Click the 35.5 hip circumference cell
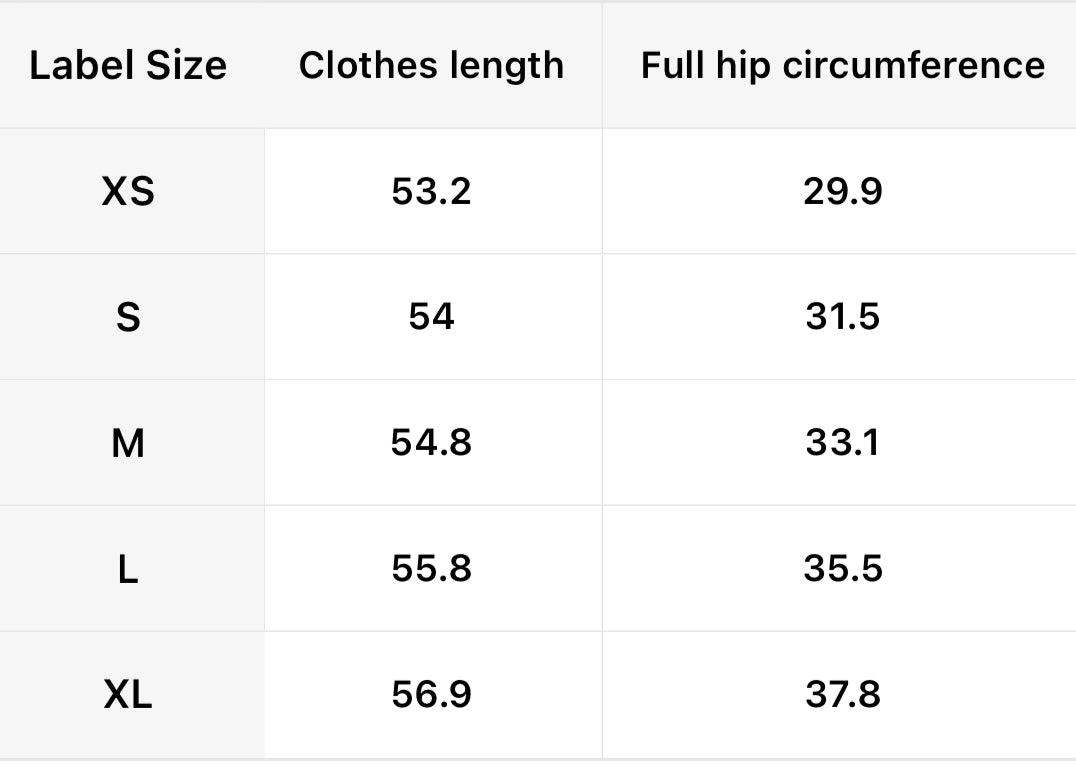 (x=842, y=569)
